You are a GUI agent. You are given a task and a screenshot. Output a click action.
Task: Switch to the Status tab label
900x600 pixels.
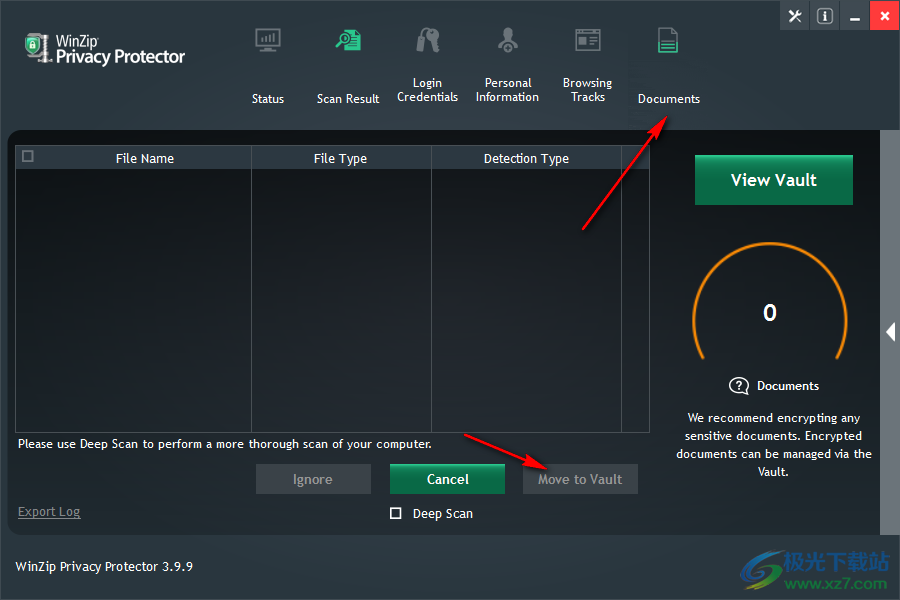point(268,99)
